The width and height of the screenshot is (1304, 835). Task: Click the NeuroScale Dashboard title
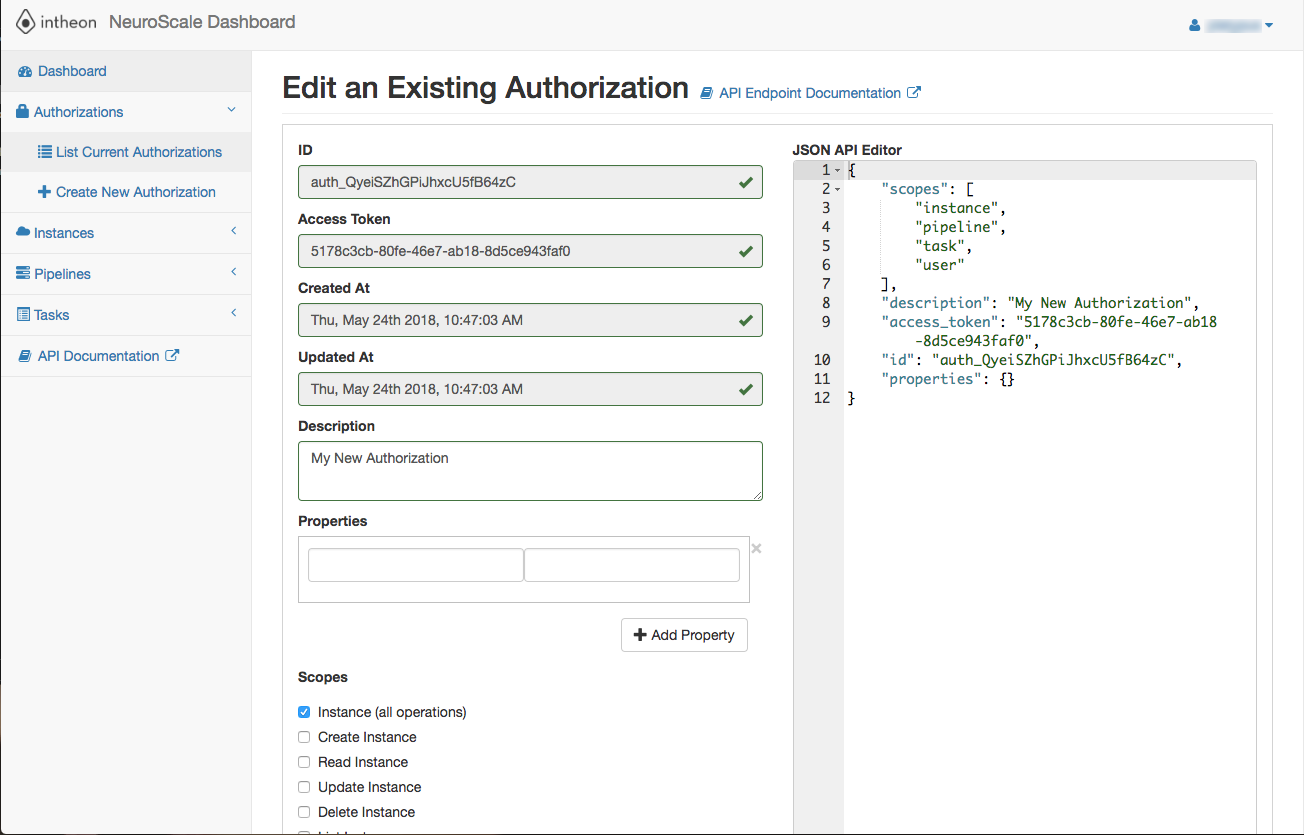(202, 22)
